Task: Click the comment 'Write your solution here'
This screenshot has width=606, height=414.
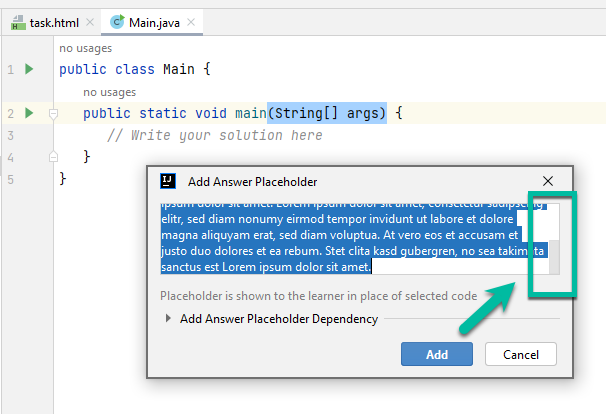Action: pyautogui.click(x=214, y=135)
